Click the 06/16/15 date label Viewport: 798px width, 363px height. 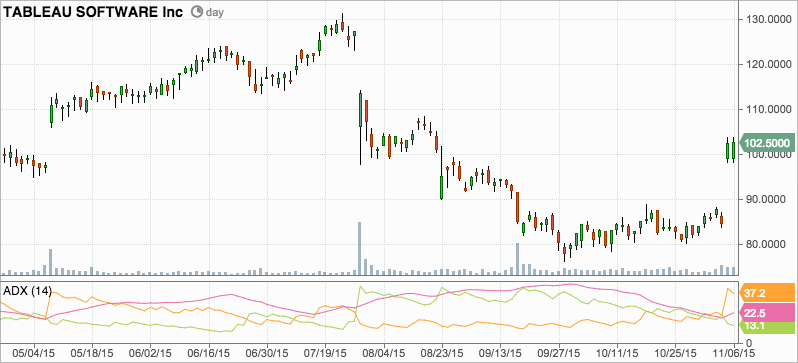coord(209,352)
